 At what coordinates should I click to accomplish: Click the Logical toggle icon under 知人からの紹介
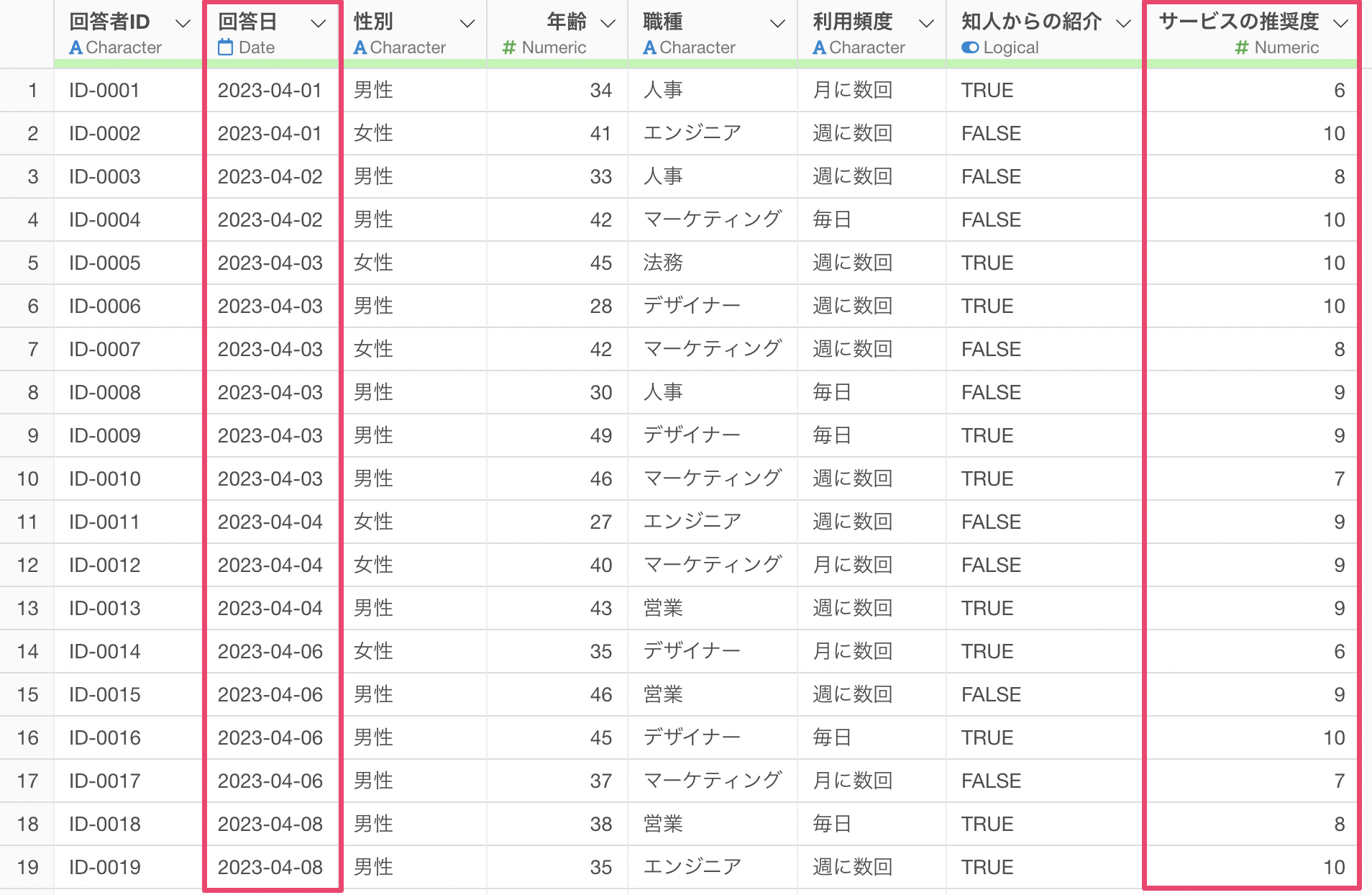[970, 48]
